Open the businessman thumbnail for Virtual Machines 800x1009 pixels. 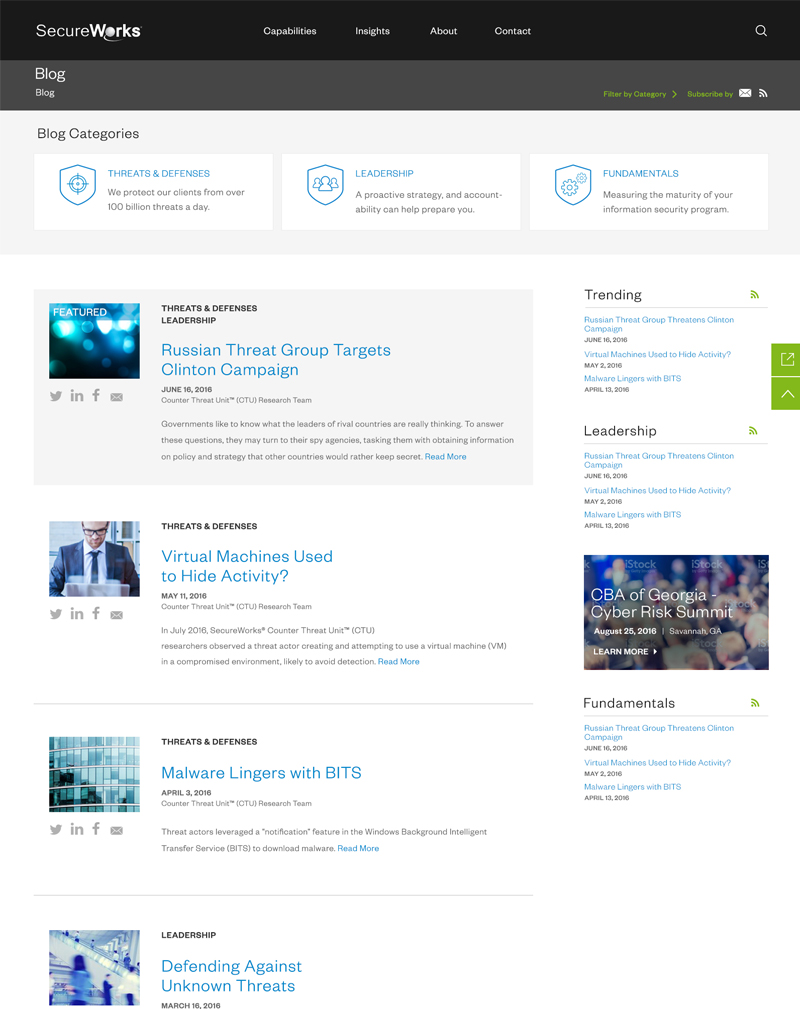click(95, 559)
